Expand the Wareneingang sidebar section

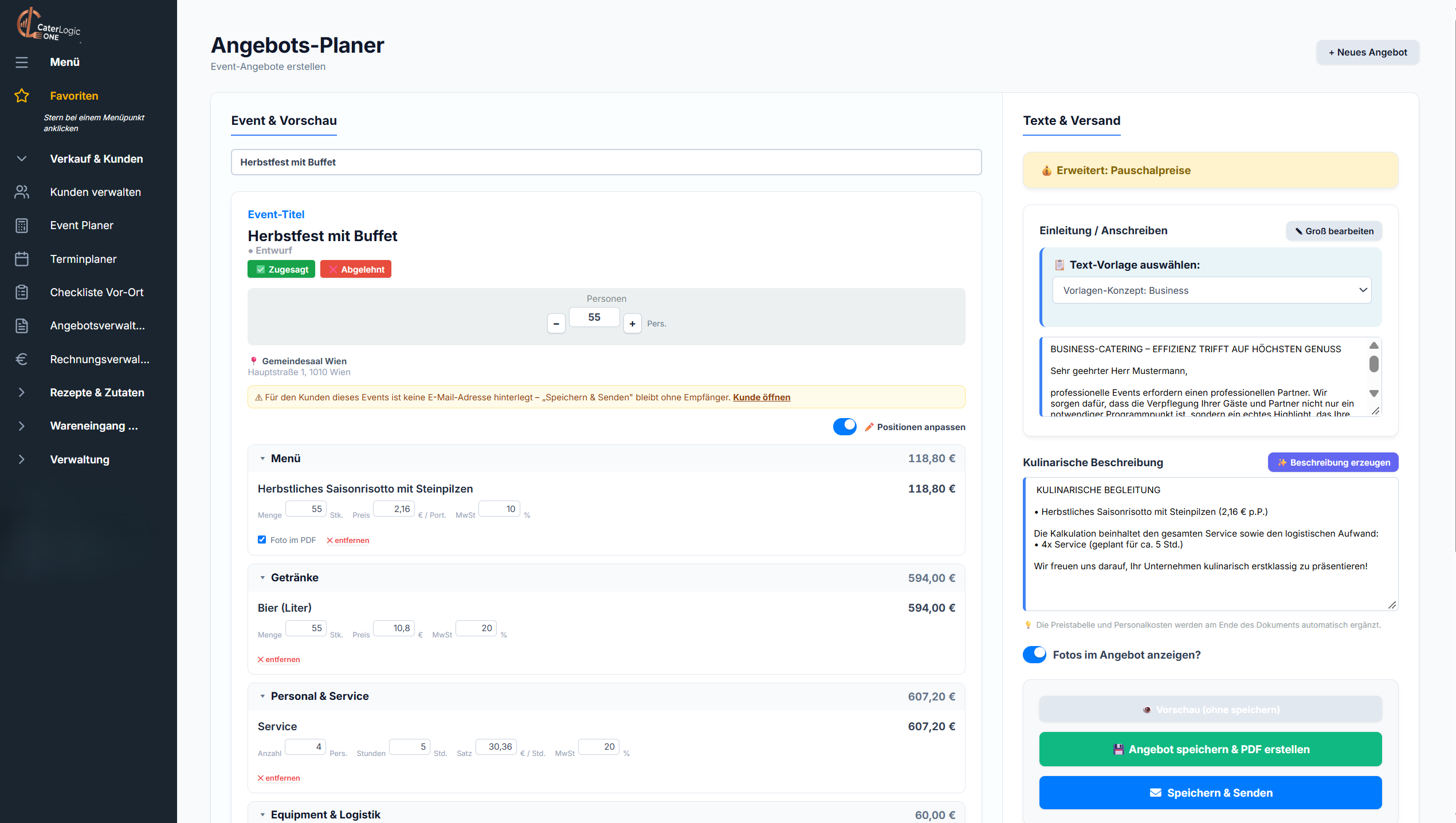coord(22,426)
